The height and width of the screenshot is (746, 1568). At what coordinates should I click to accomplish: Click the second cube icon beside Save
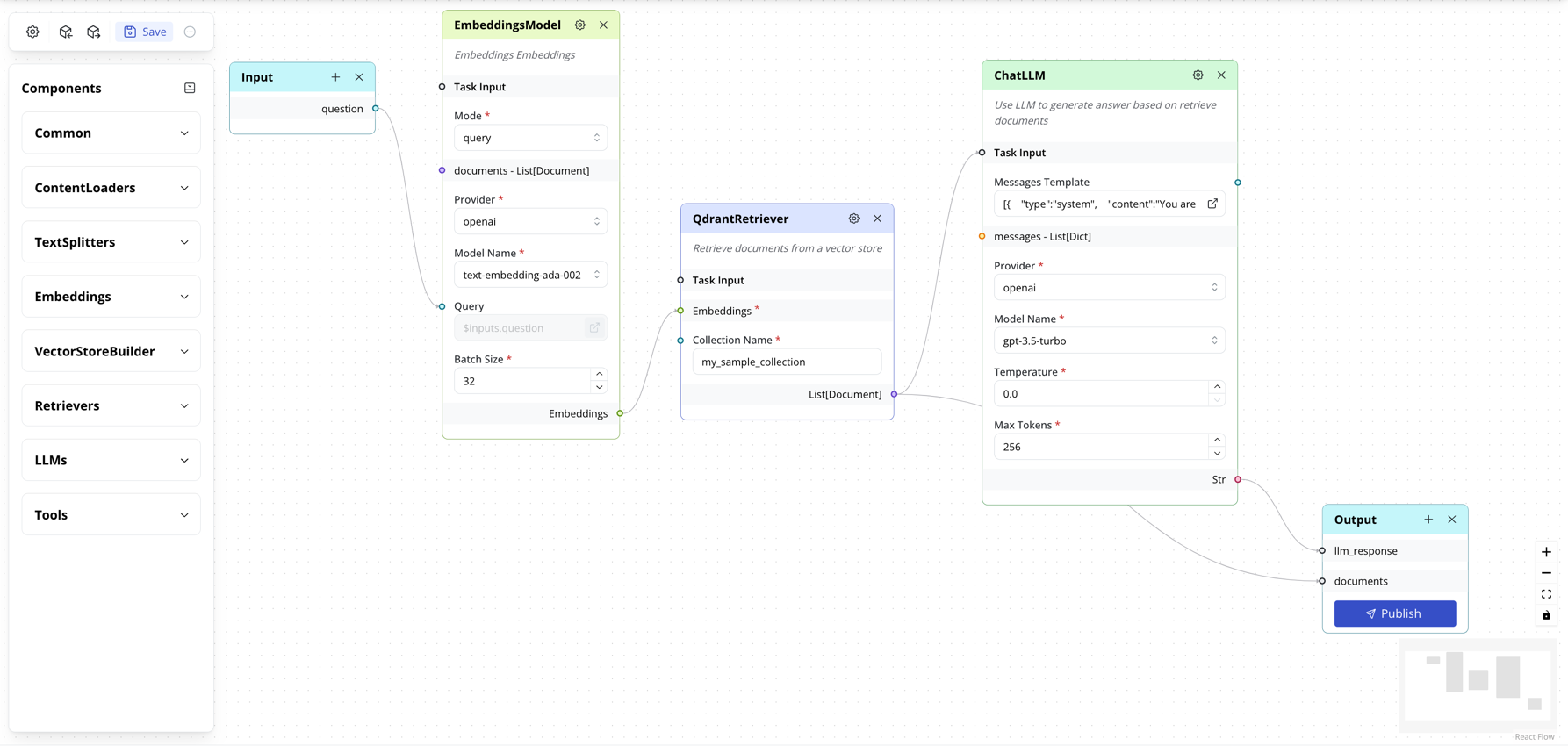pos(94,32)
